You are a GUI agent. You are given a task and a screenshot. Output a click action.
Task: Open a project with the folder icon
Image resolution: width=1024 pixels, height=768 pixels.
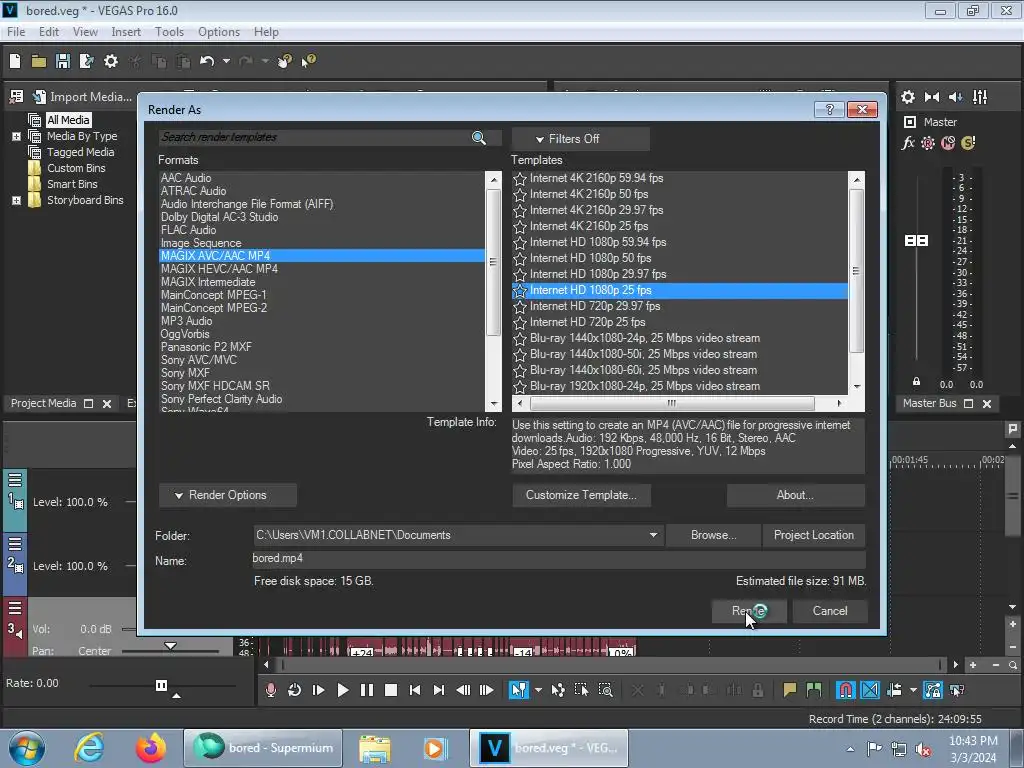click(39, 61)
